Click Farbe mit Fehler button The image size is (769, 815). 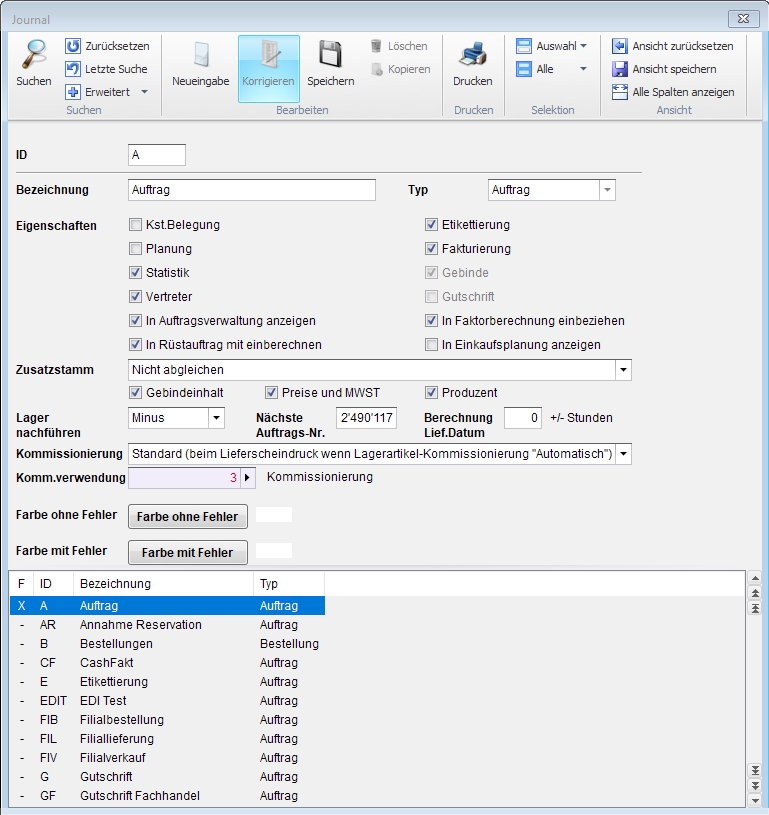point(188,552)
